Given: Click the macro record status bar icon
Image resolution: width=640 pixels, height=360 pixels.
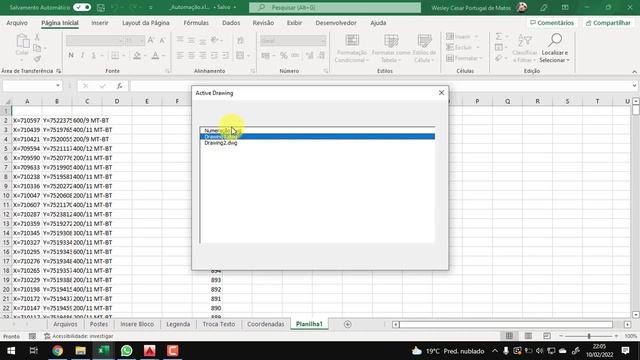Looking at the screenshot, I should (32, 336).
